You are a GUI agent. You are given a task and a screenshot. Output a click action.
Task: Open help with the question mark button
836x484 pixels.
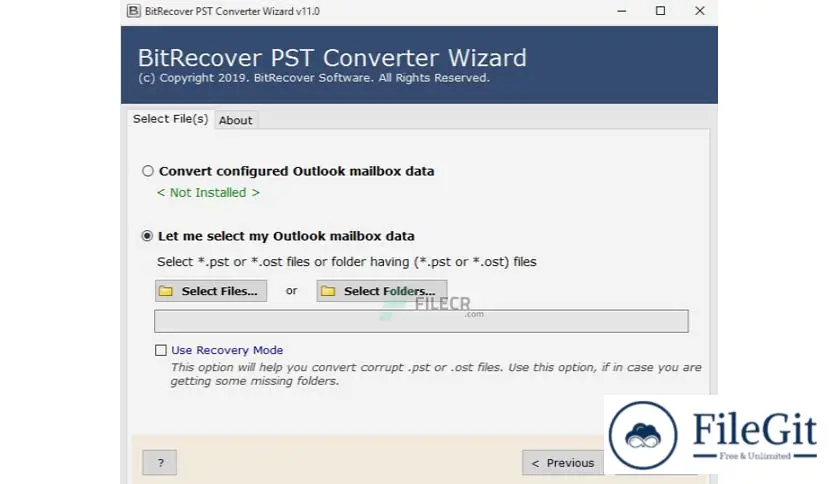pos(159,463)
